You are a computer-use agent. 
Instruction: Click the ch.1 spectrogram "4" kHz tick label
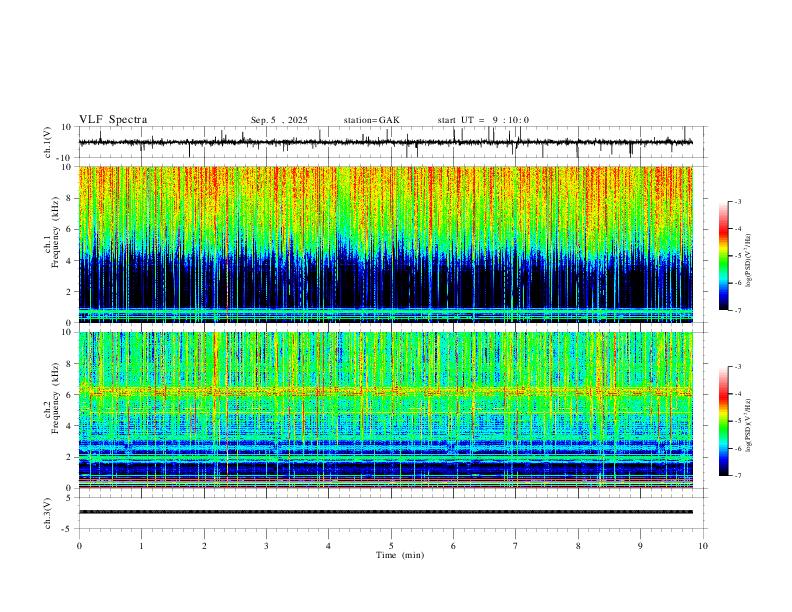click(x=70, y=261)
